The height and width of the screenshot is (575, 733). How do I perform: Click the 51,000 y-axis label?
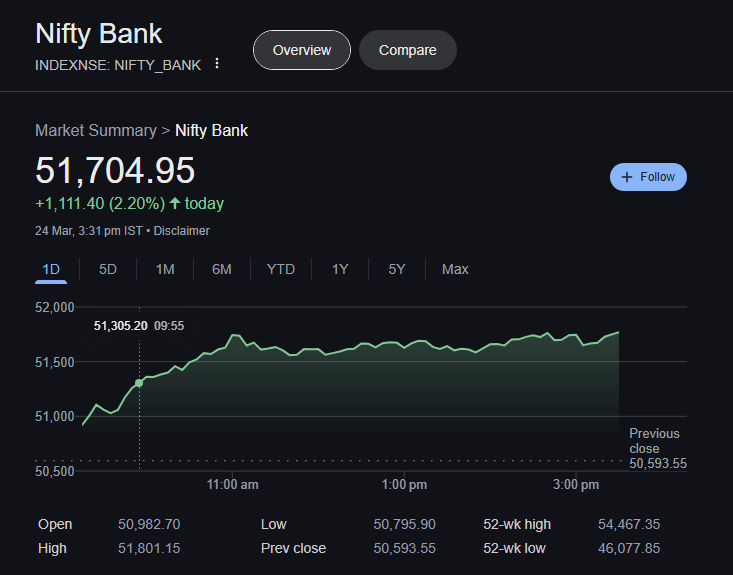point(55,417)
